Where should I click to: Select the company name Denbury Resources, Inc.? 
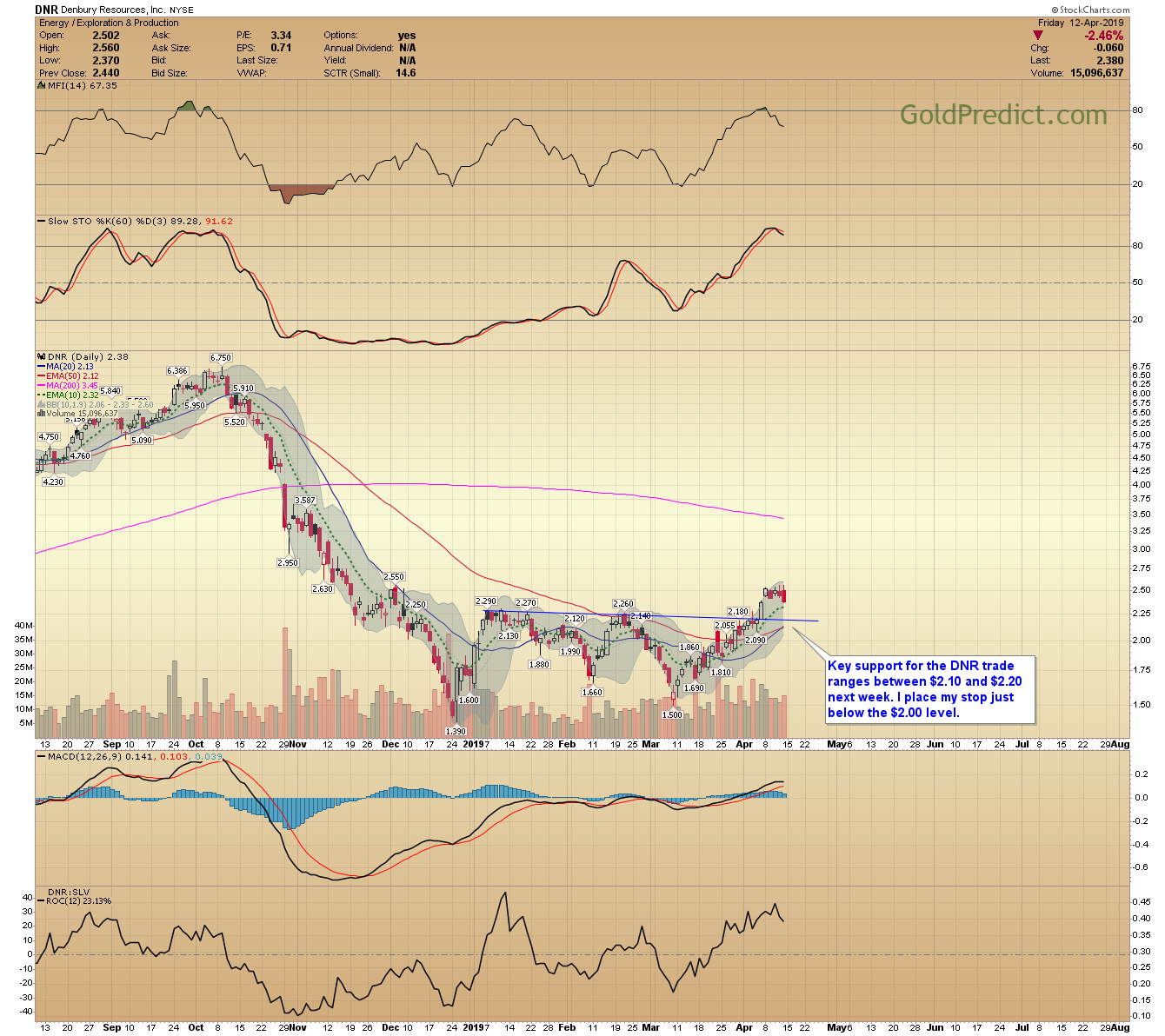[x=114, y=10]
